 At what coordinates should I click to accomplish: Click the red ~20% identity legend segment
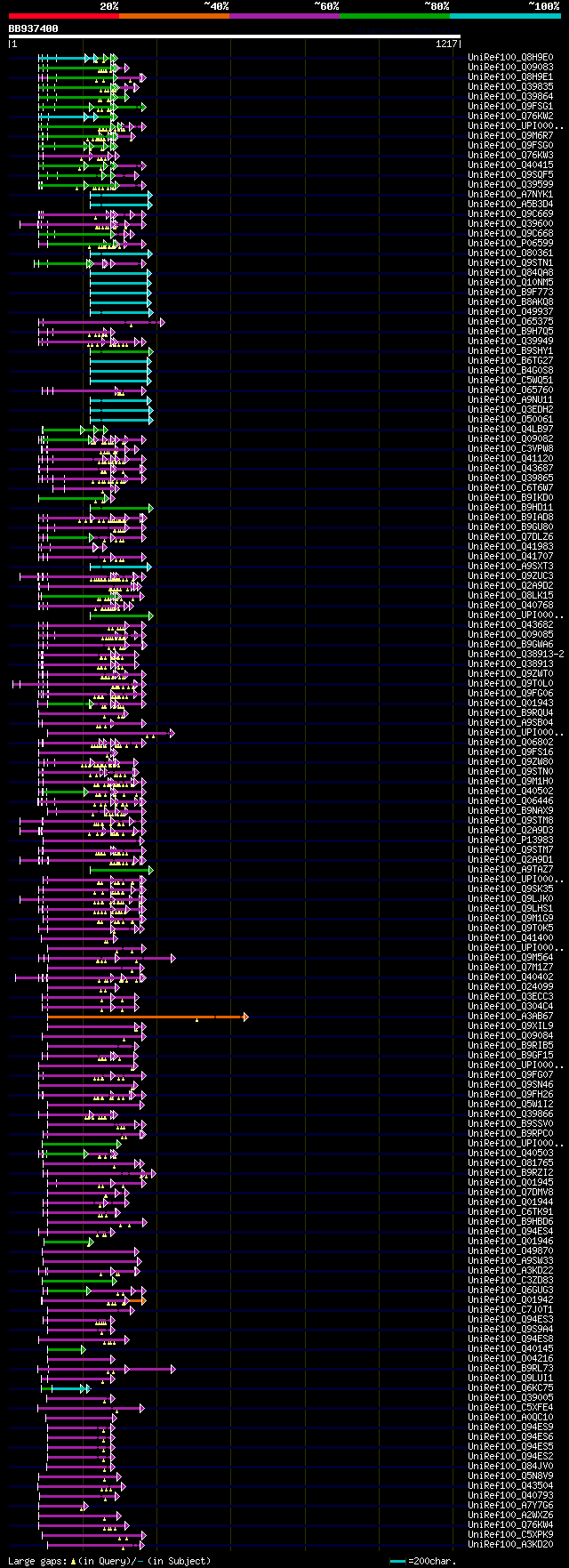pyautogui.click(x=64, y=16)
